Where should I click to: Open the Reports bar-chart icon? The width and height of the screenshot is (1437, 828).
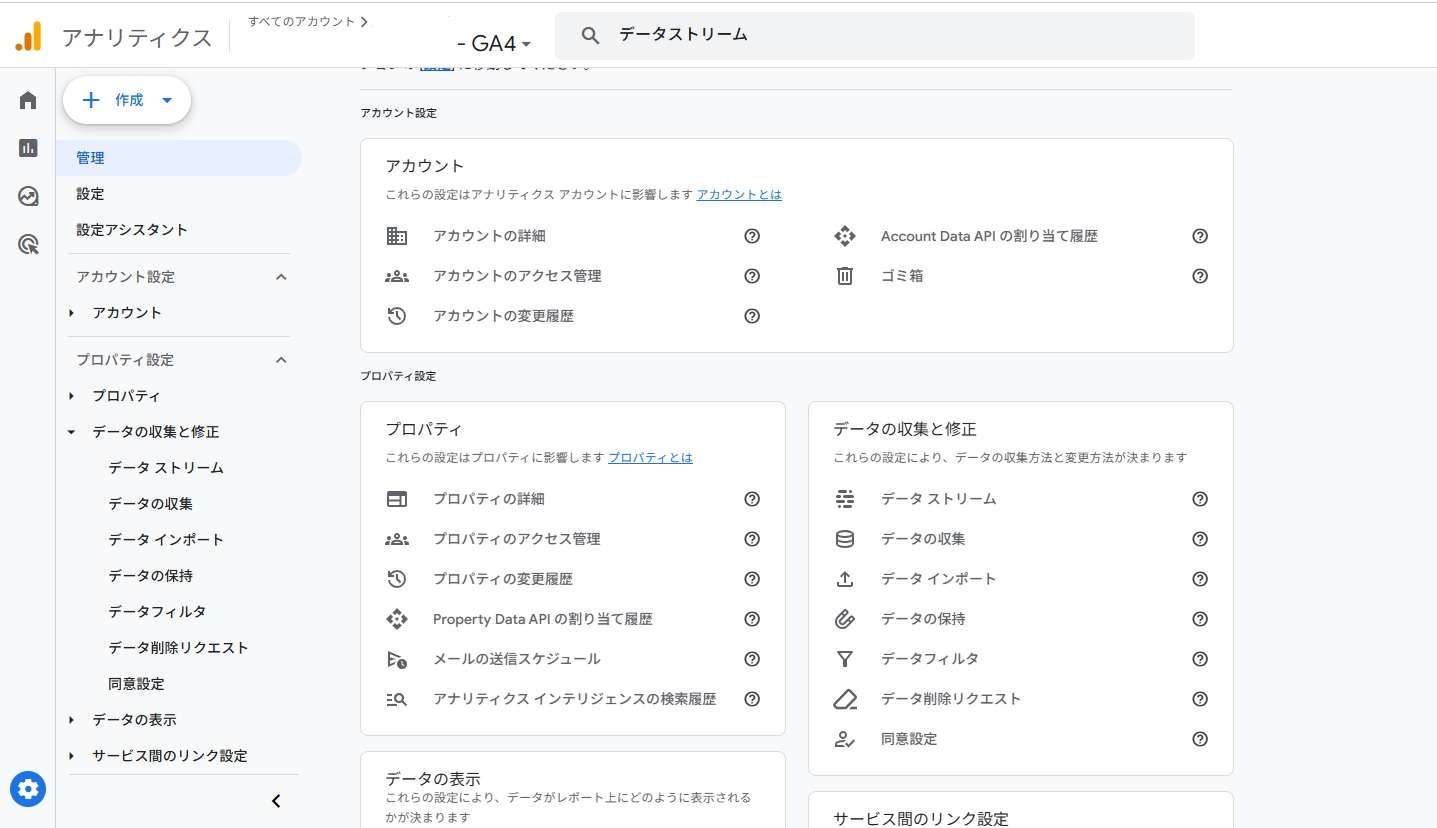[x=28, y=148]
